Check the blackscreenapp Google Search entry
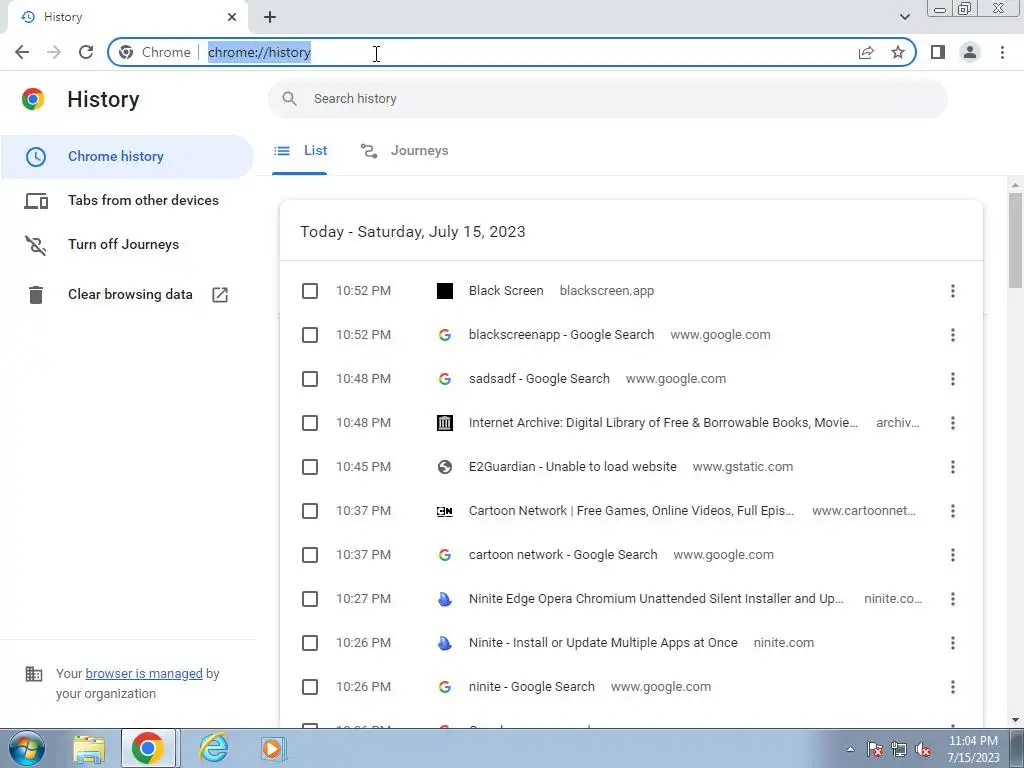Image resolution: width=1024 pixels, height=768 pixels. coord(310,335)
